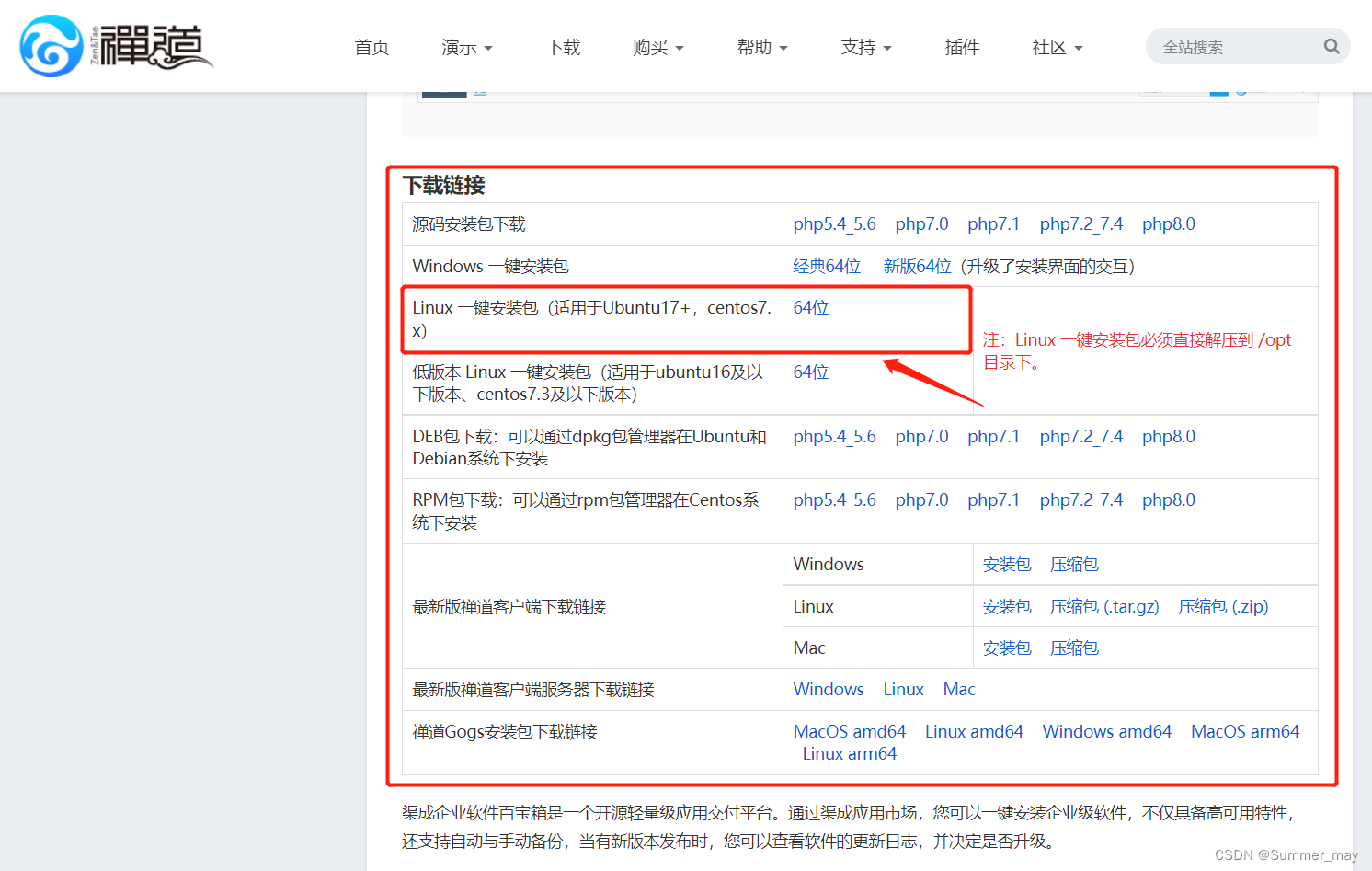1372x871 pixels.
Task: Open the 帮助 dropdown menu
Action: [x=762, y=47]
